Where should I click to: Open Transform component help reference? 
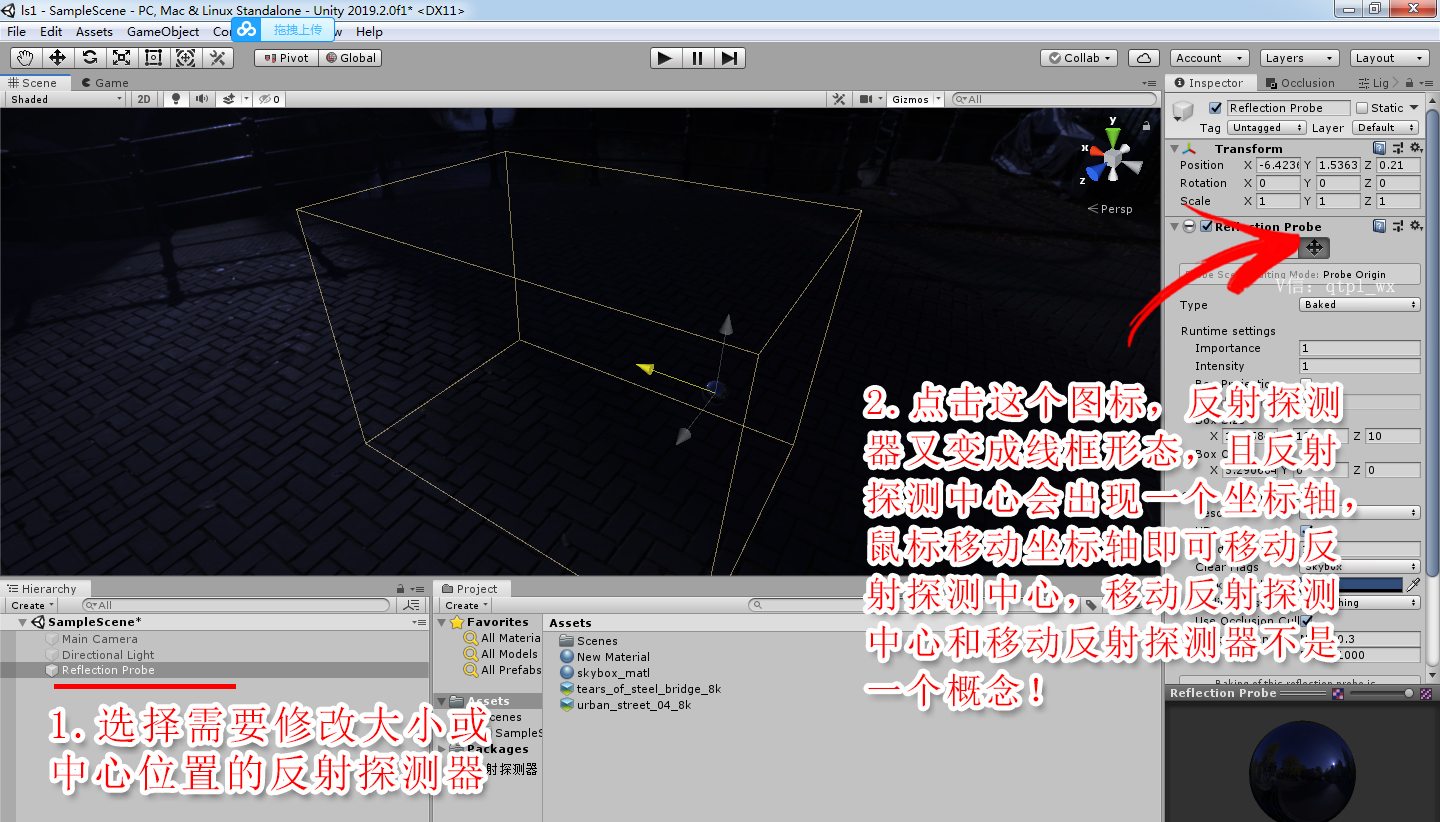coord(1380,148)
